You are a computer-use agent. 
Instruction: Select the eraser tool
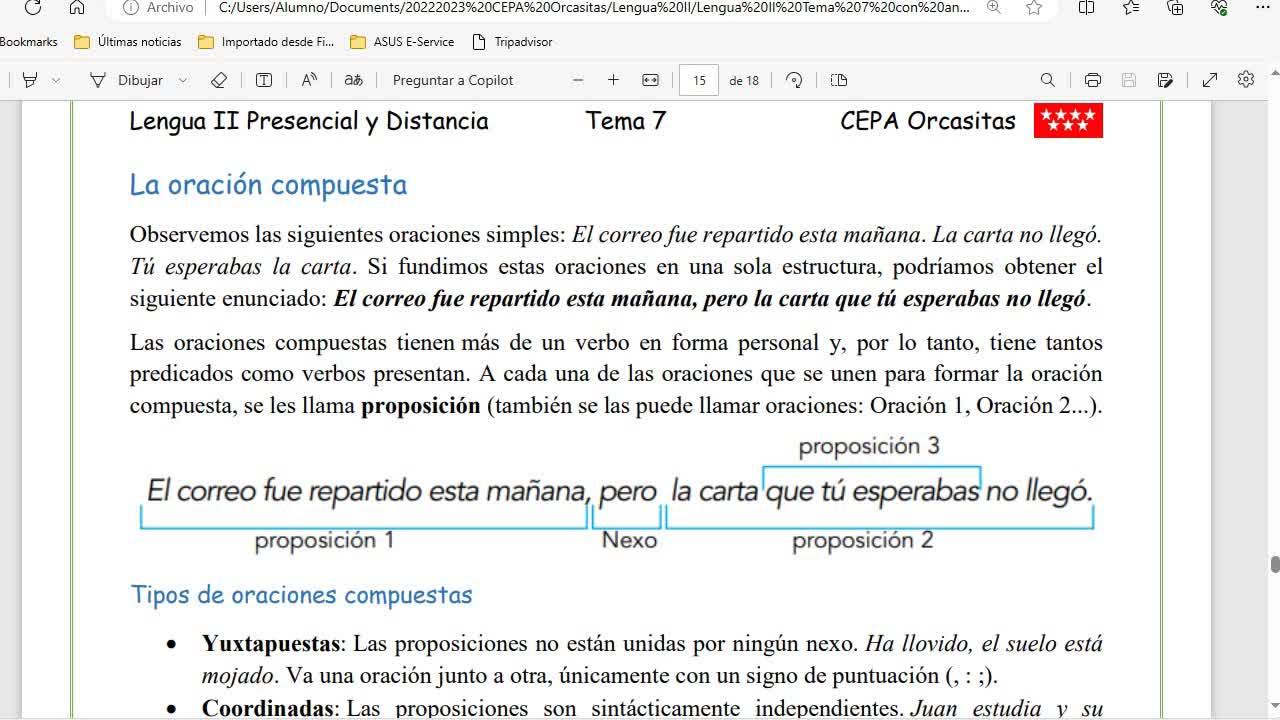click(x=219, y=80)
